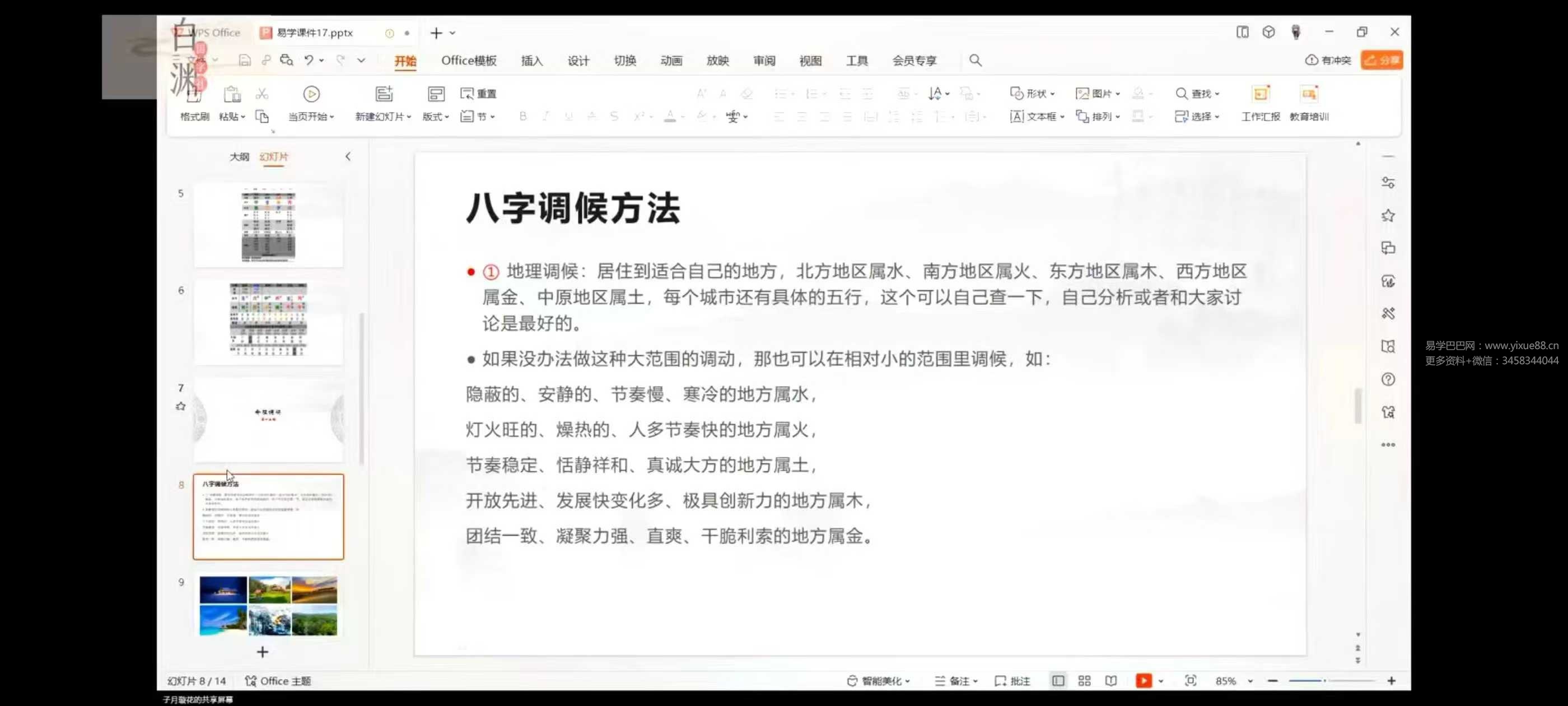The image size is (1568, 706).
Task: Click the search magnifier icon in ribbon tabs
Action: (x=975, y=61)
